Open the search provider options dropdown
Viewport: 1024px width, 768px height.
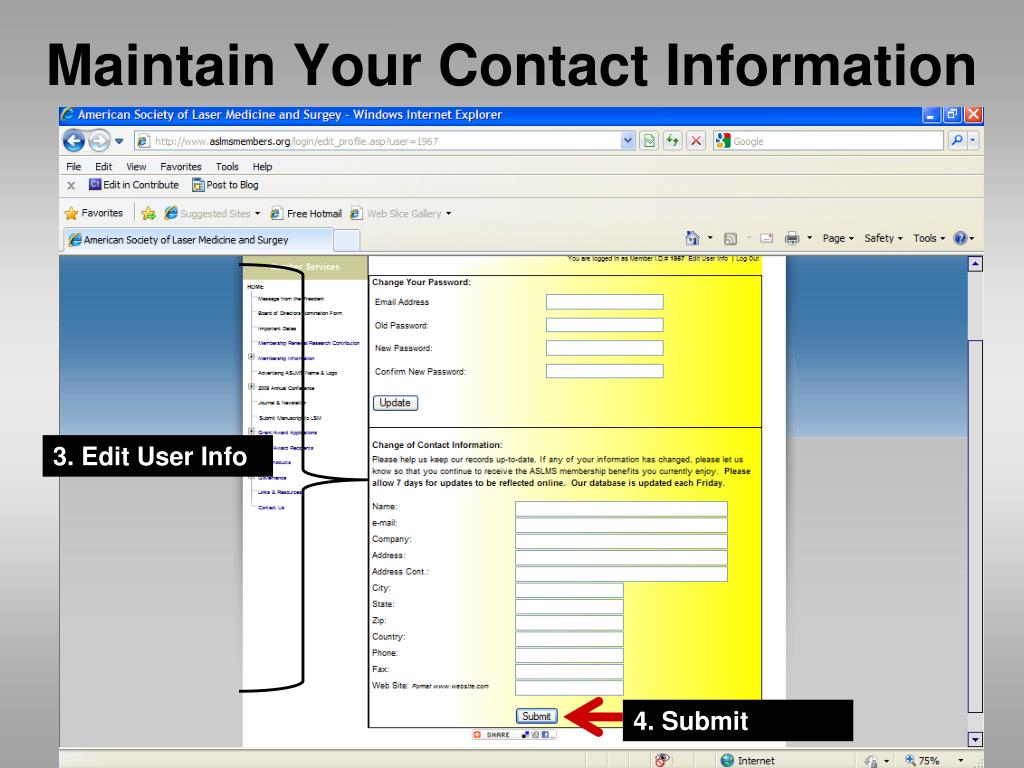(x=972, y=140)
